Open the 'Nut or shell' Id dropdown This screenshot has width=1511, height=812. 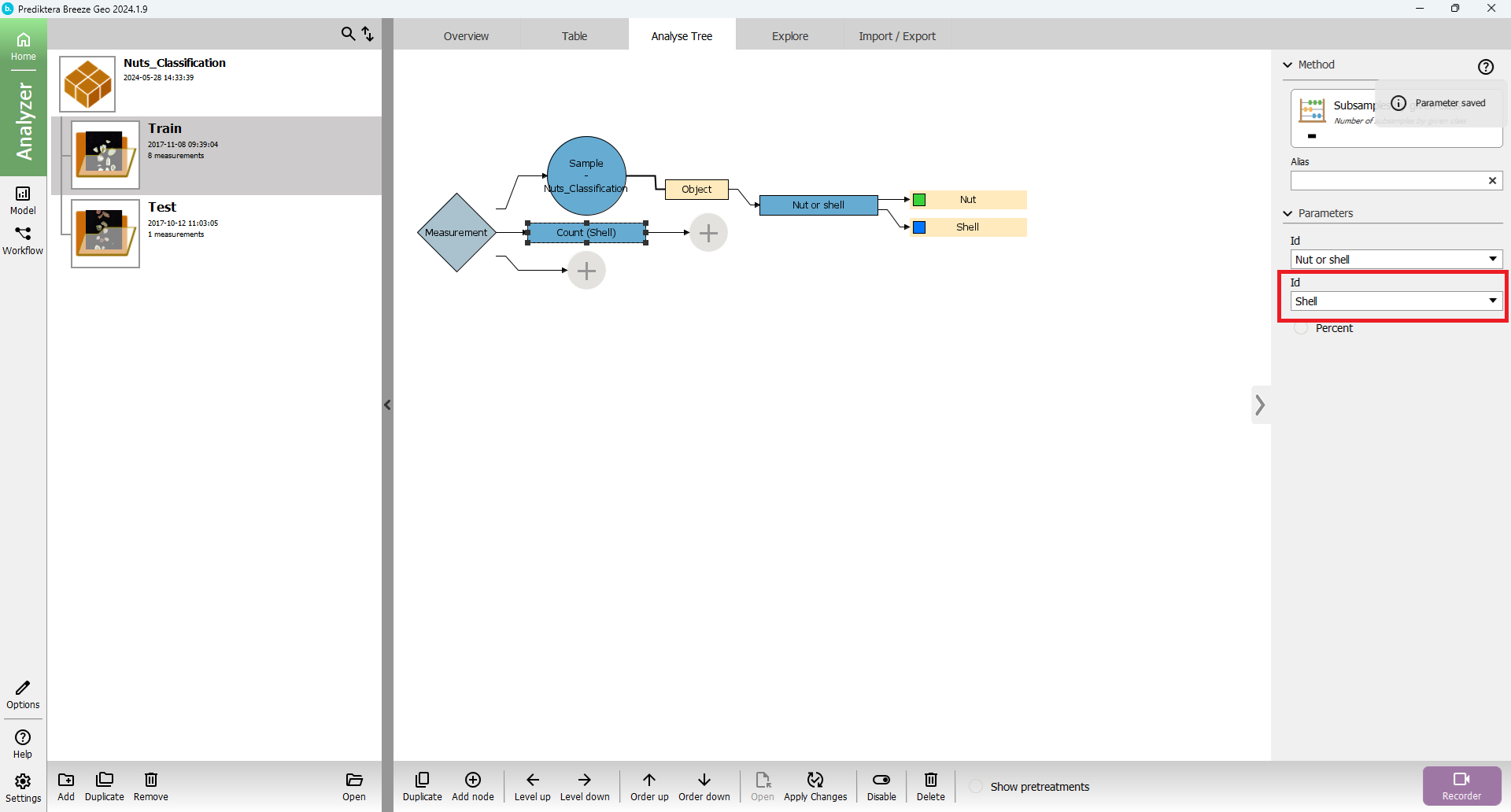point(1396,260)
